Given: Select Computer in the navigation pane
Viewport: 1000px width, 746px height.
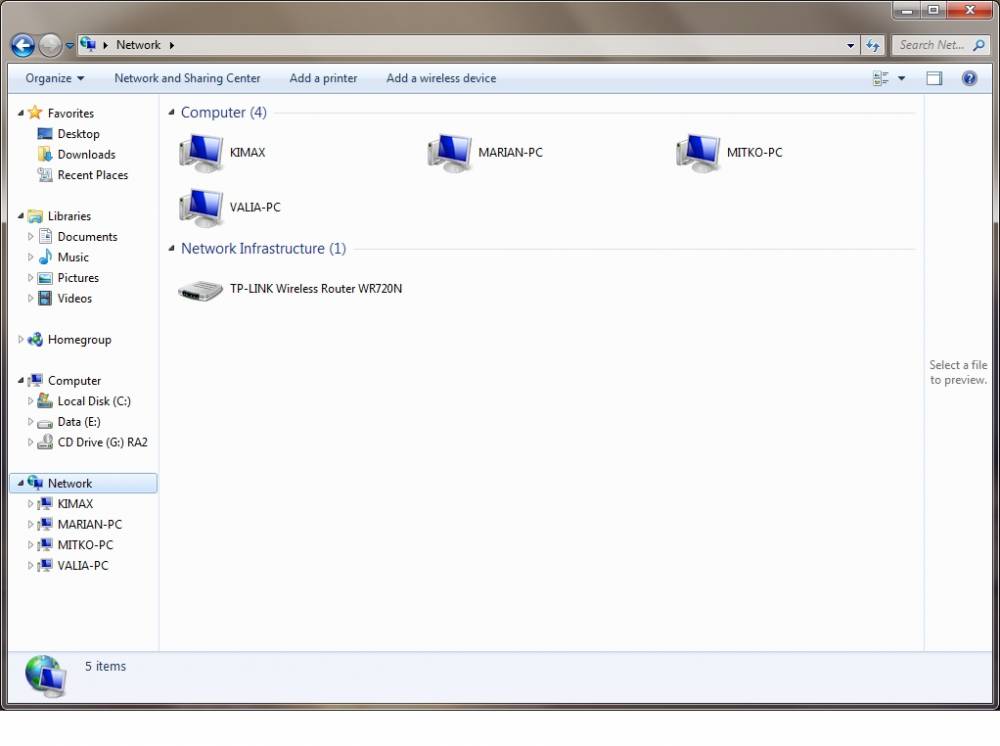Looking at the screenshot, I should click(74, 381).
